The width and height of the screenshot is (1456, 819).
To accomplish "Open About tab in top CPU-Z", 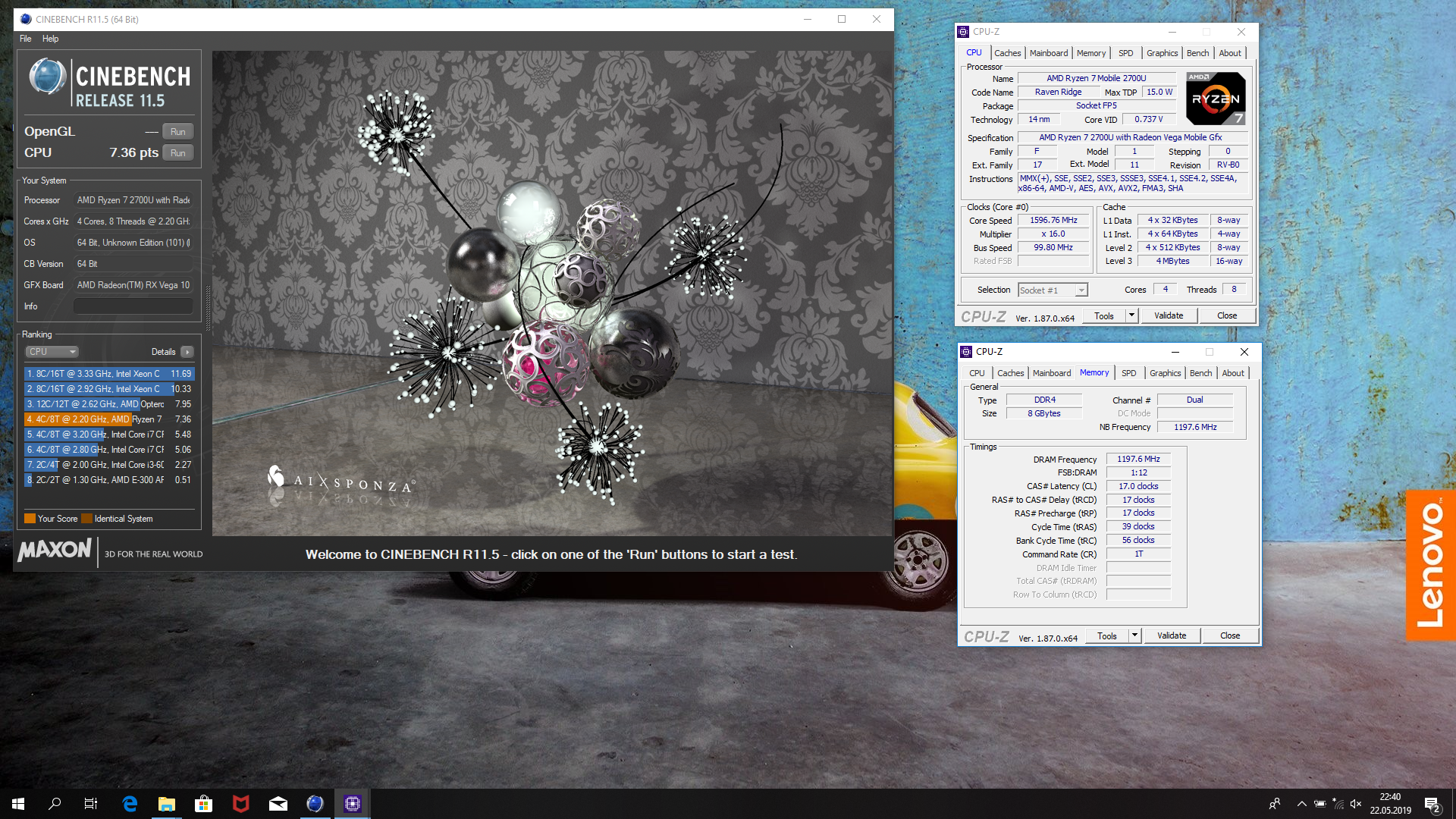I will tap(1230, 53).
